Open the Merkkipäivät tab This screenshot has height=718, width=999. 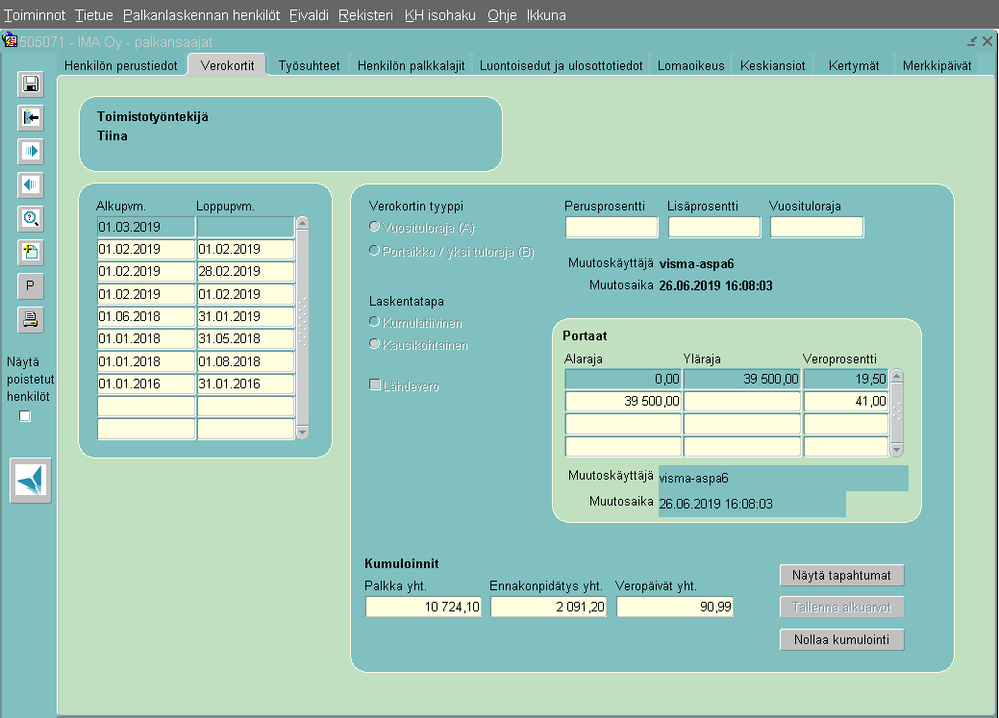point(937,66)
